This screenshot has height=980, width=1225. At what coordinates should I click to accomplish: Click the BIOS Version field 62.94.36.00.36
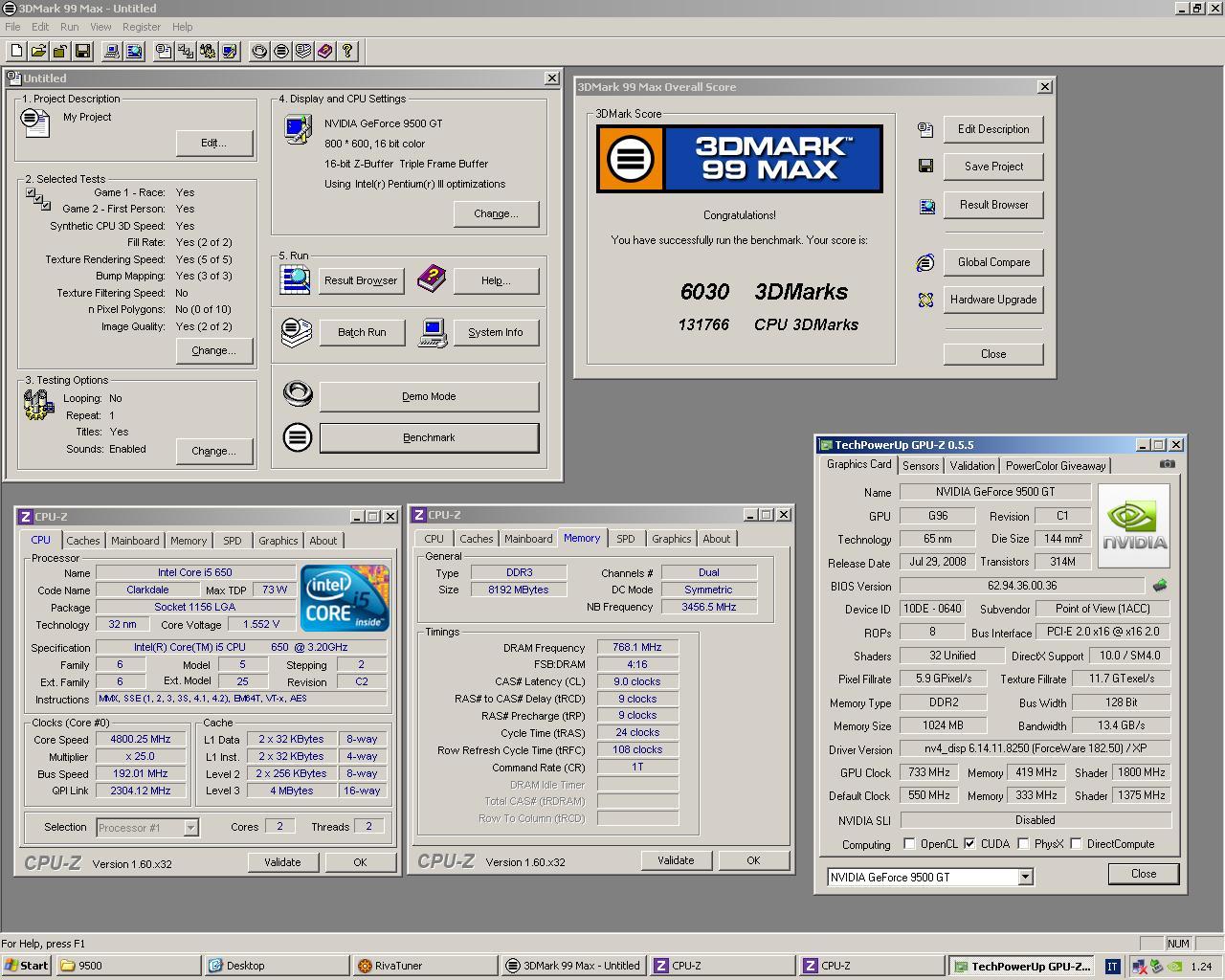pyautogui.click(x=1022, y=586)
